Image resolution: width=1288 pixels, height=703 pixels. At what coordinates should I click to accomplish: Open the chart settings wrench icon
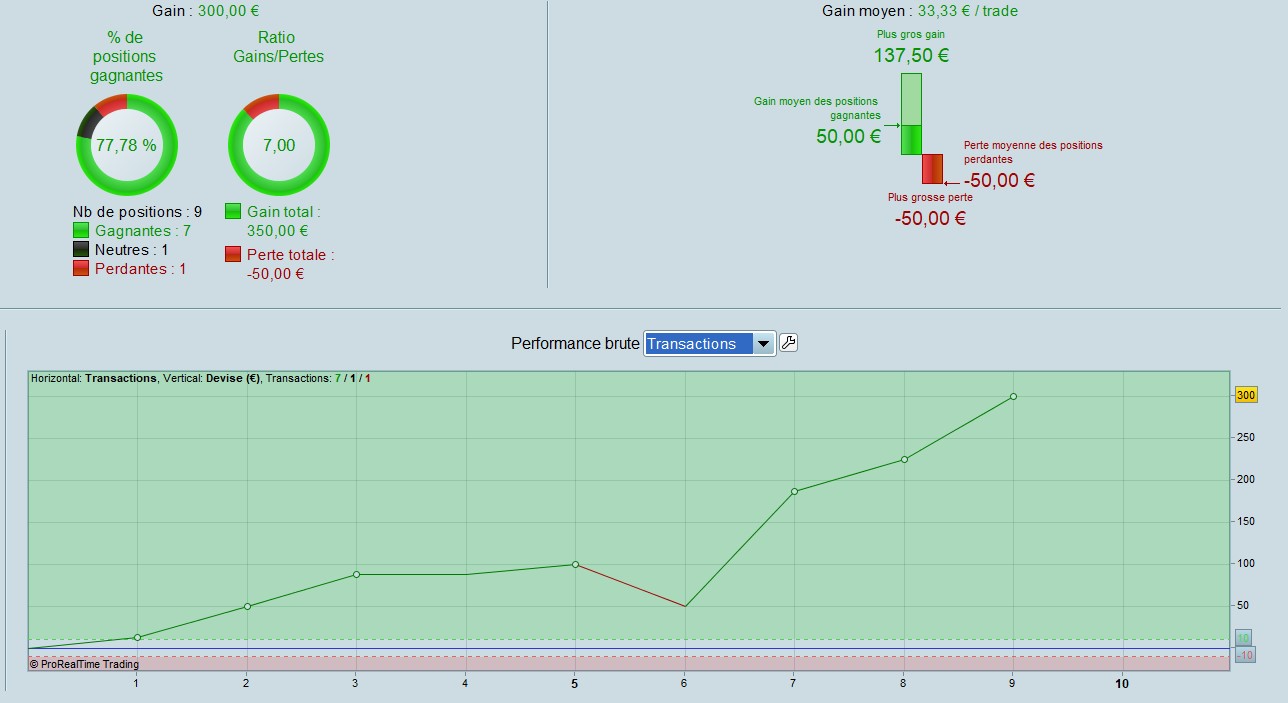[x=788, y=343]
